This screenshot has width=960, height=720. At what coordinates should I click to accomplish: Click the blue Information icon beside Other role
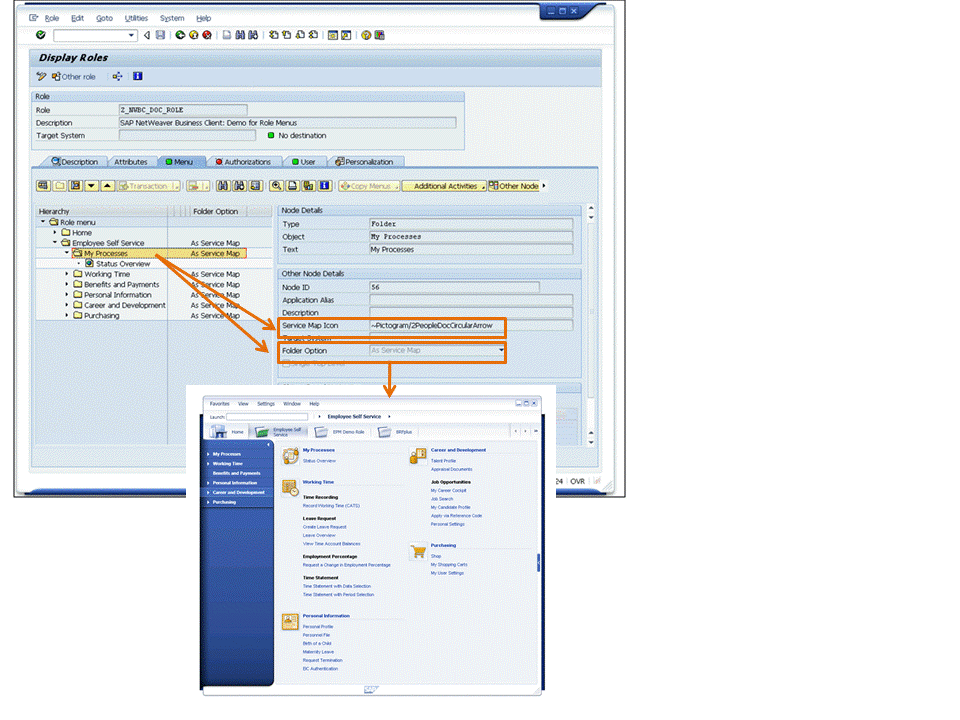[138, 76]
